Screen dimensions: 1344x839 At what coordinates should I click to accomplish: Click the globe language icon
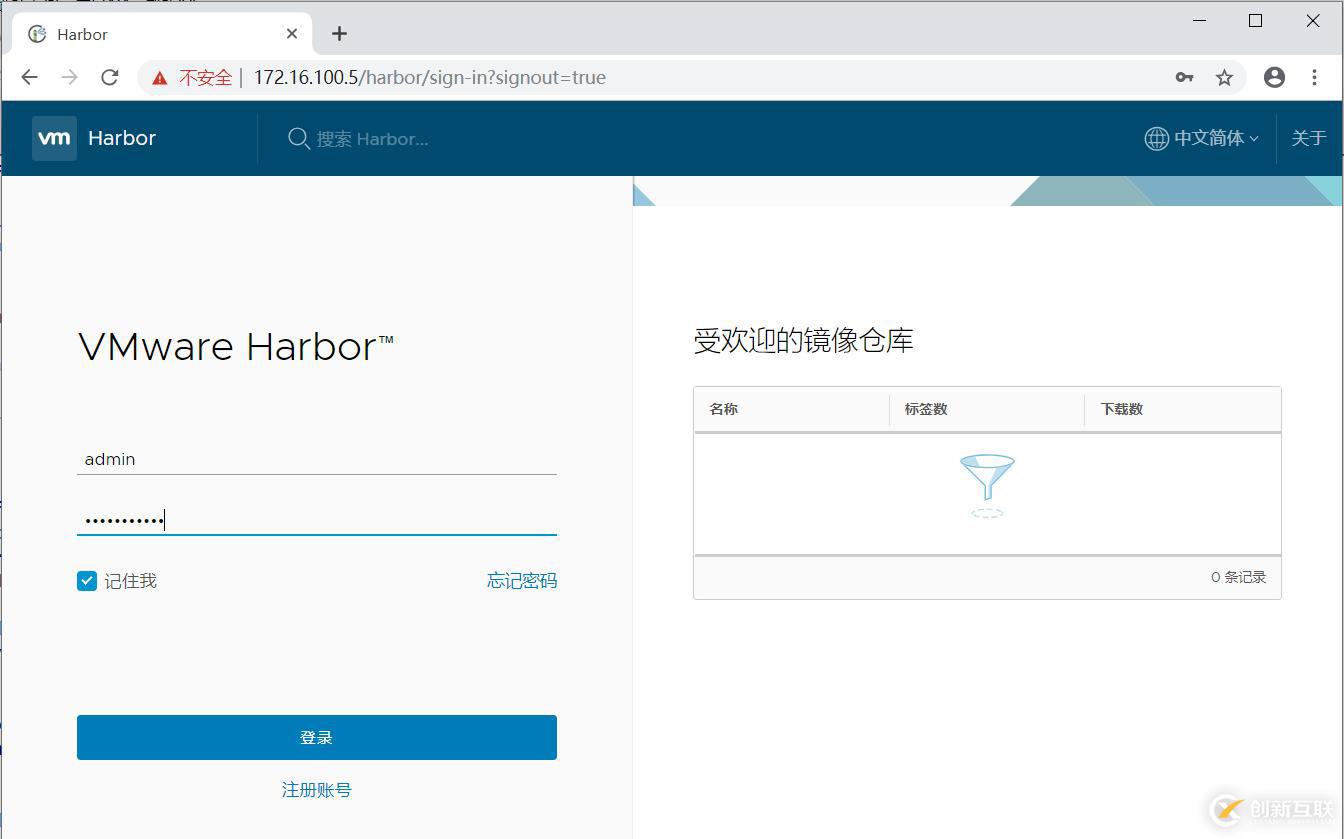coord(1156,138)
